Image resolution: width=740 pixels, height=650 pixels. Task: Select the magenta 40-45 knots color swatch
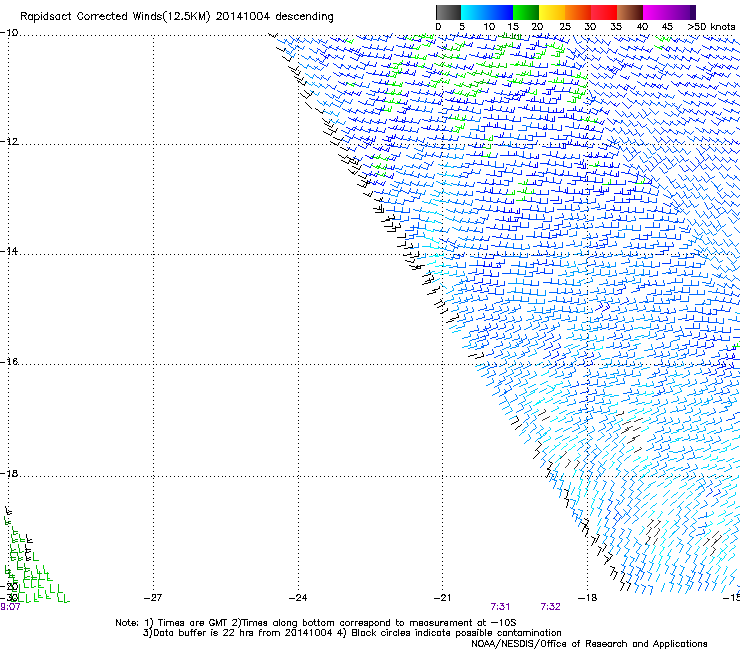tap(656, 12)
